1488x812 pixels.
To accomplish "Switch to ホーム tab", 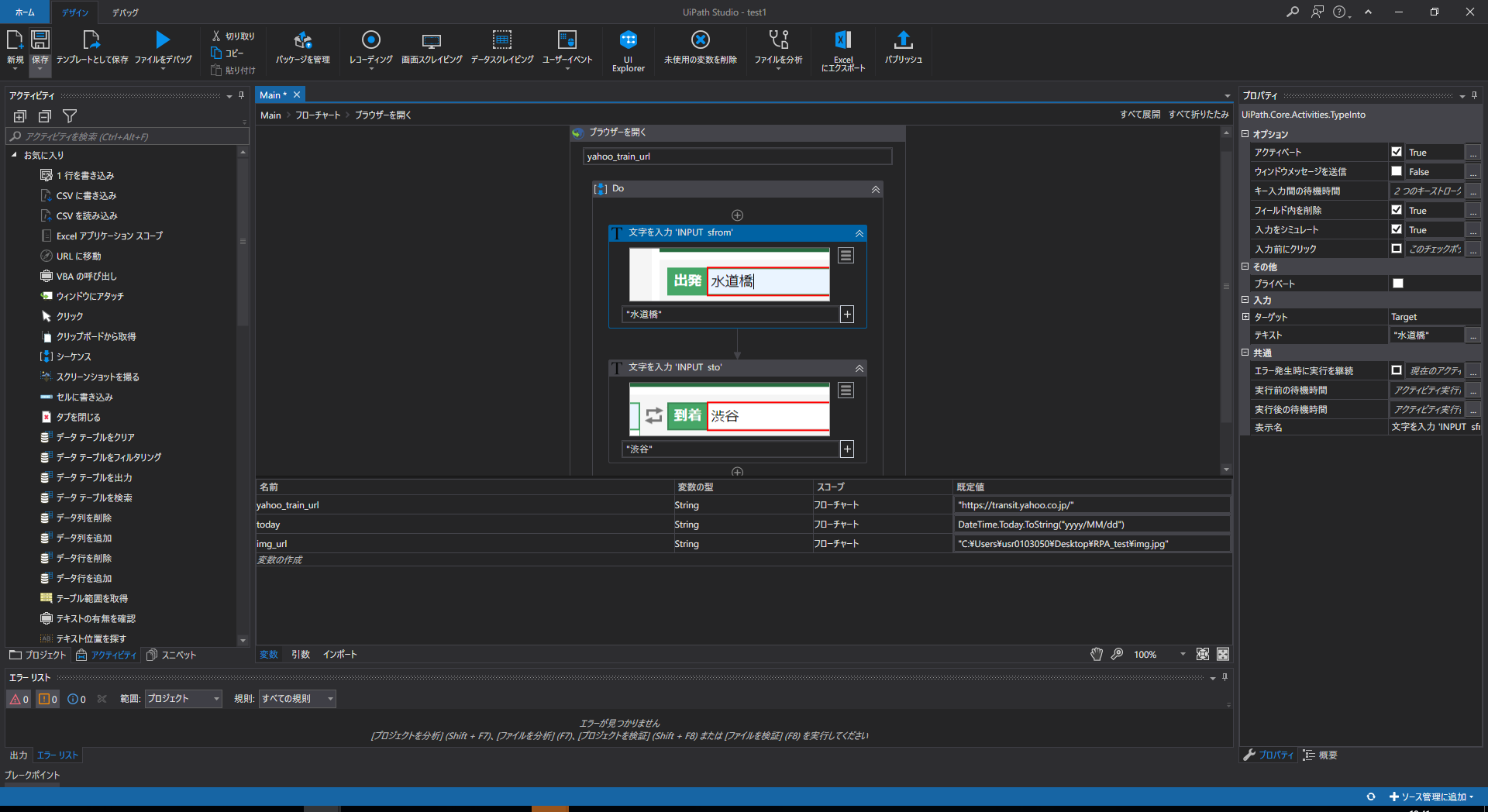I will tap(25, 12).
